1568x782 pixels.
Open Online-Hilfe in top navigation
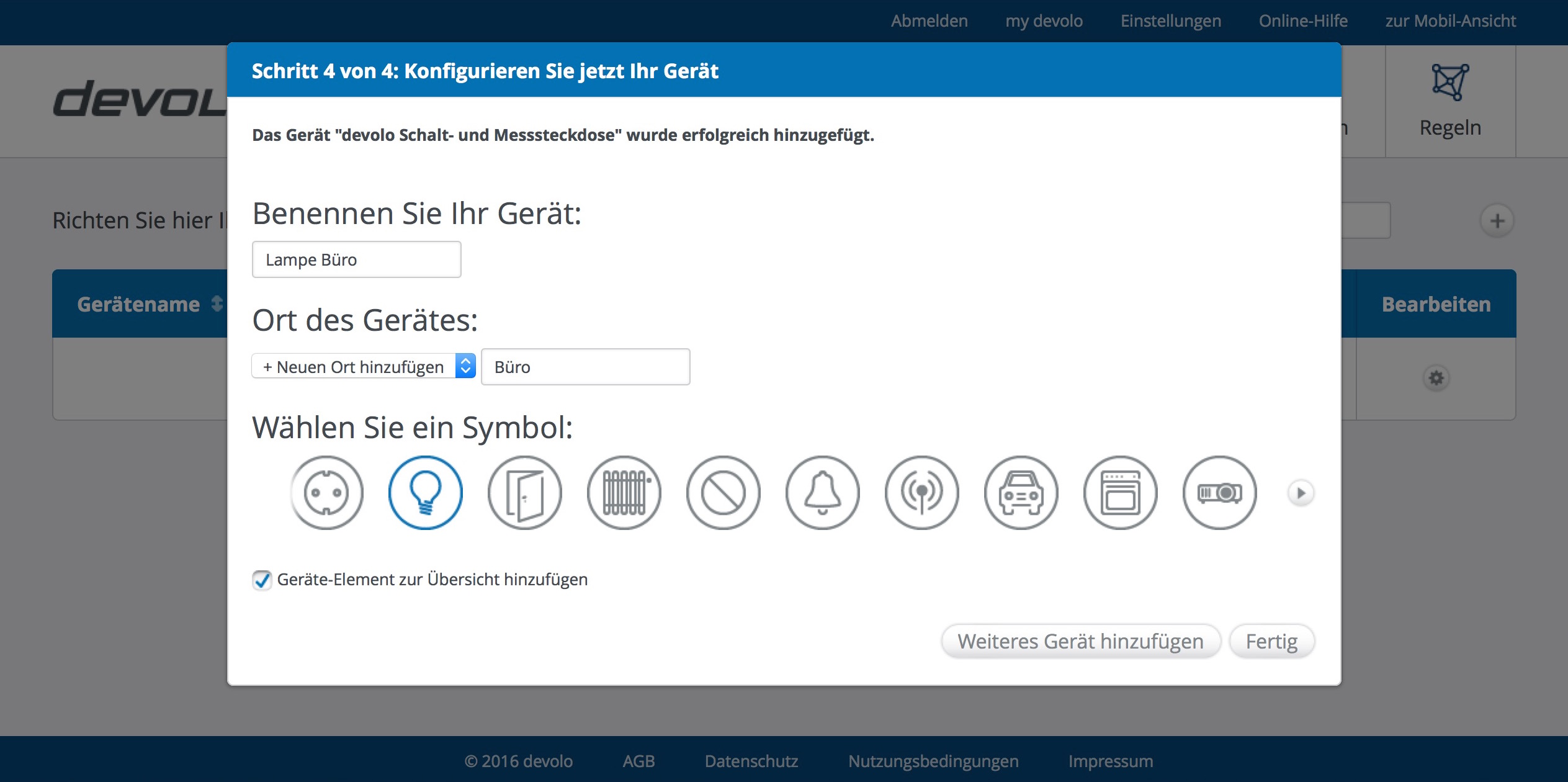tap(1303, 21)
